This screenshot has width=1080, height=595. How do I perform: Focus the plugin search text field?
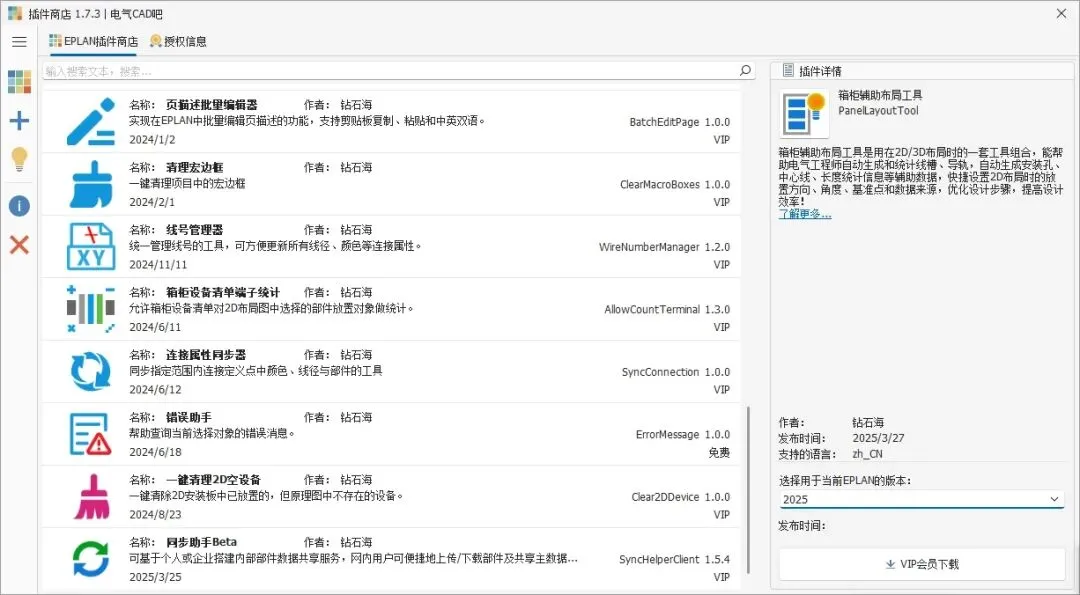[389, 71]
